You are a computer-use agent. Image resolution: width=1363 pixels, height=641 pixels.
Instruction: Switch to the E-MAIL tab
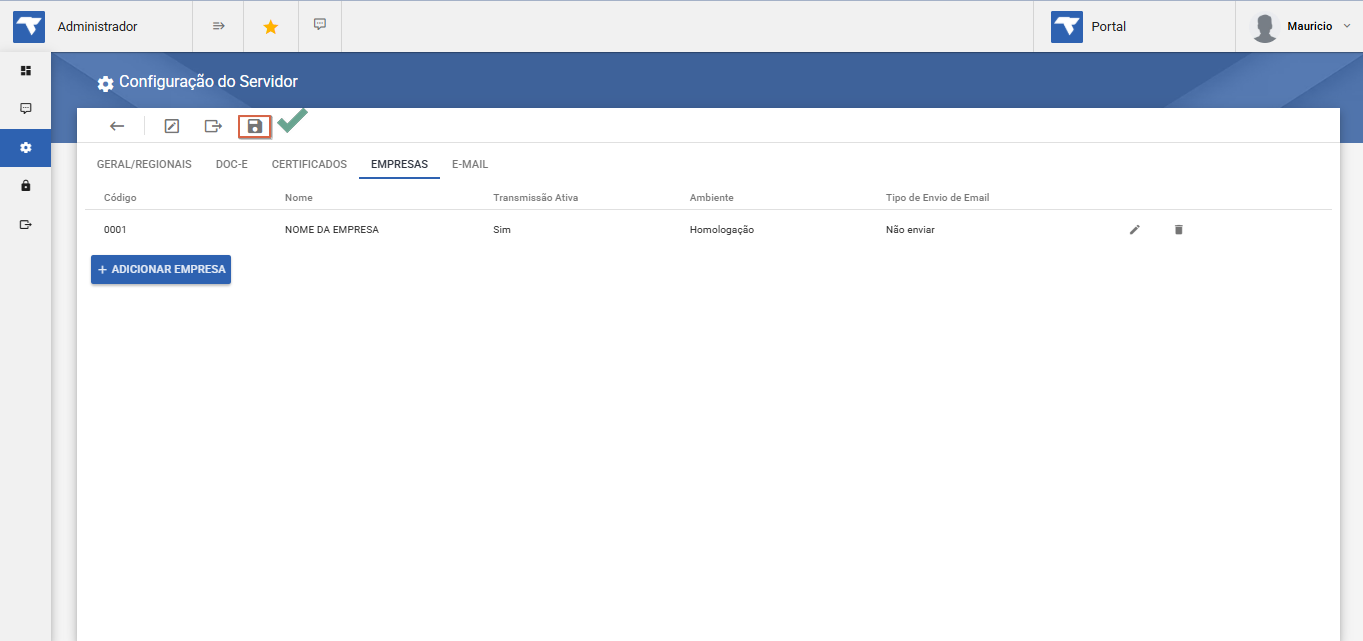470,164
